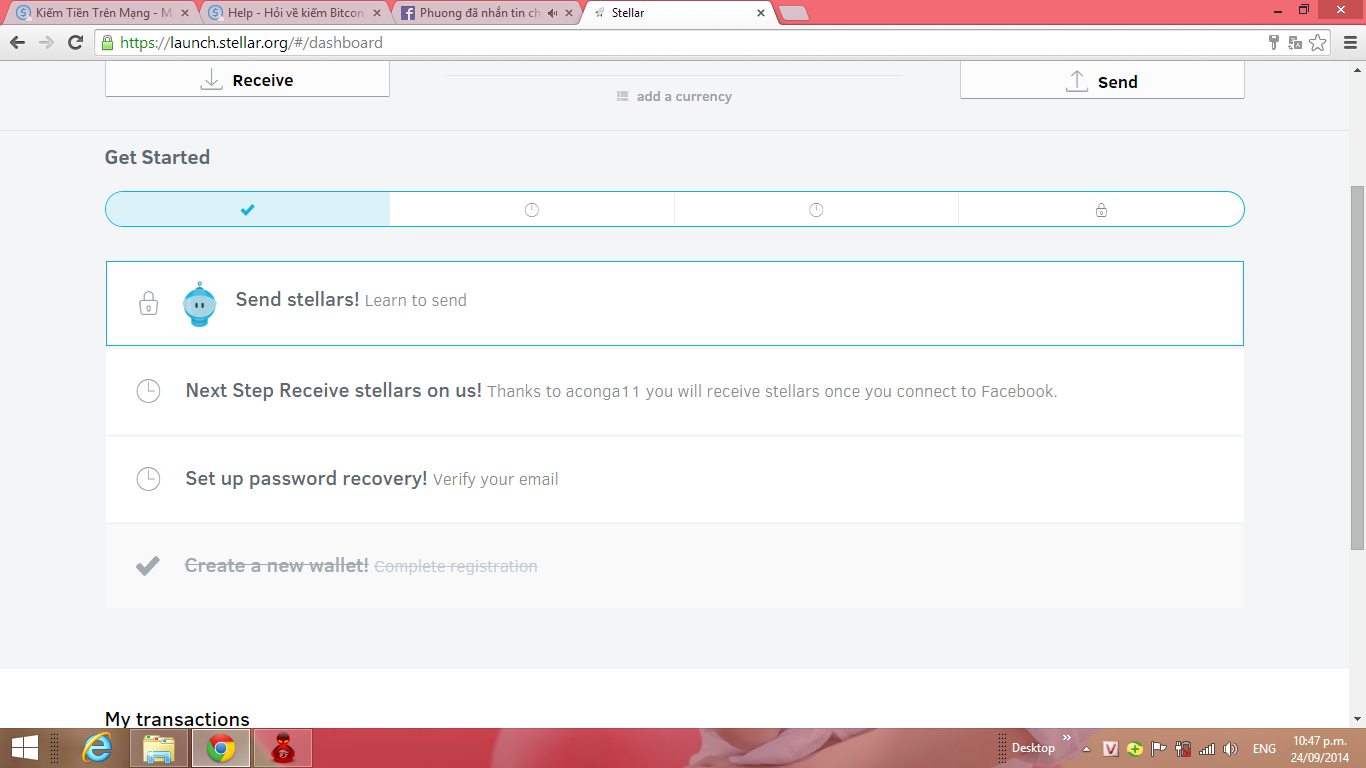The image size is (1366, 768).
Task: Click the green plus tray icon
Action: [1135, 748]
